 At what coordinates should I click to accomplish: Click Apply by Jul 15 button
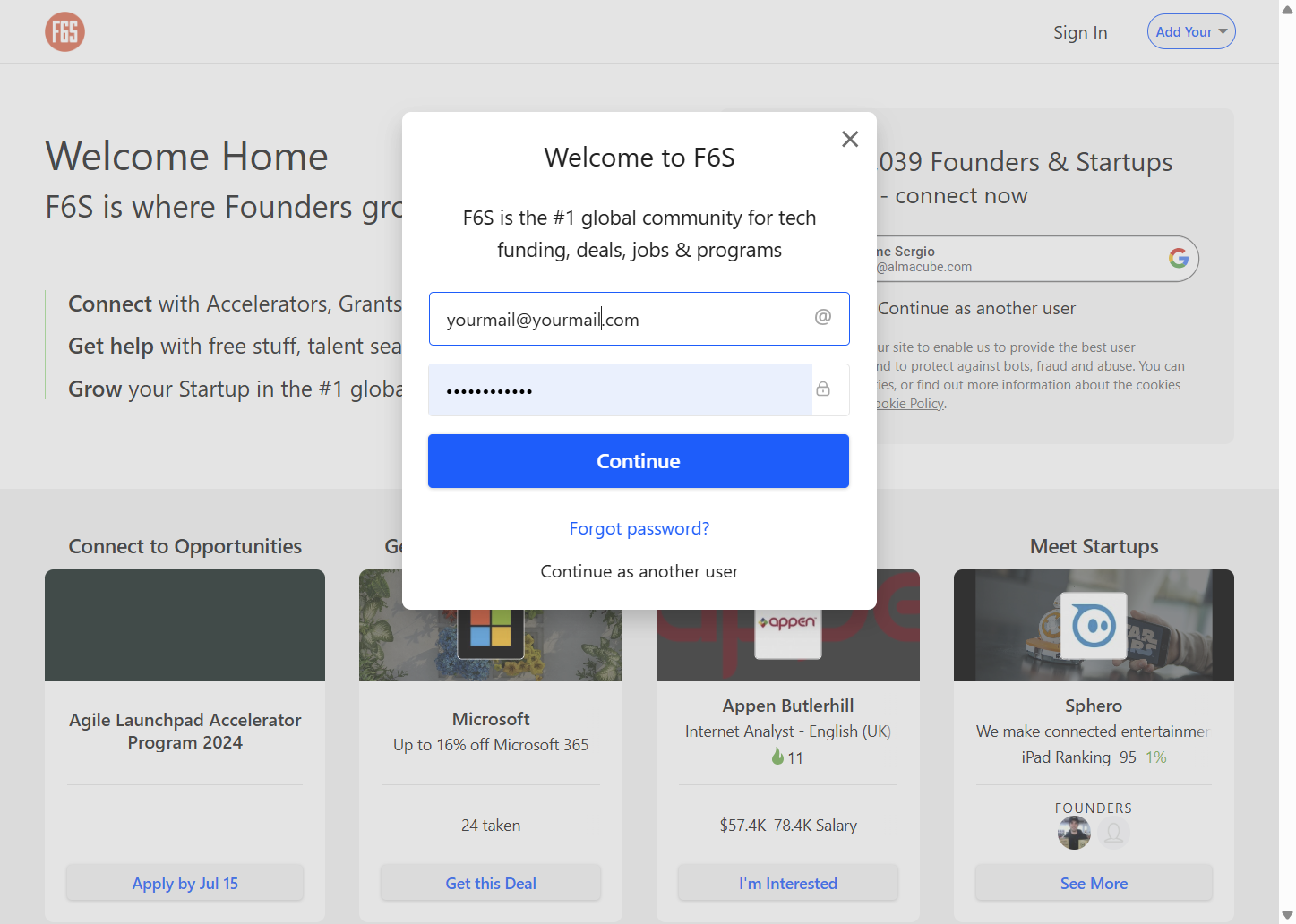185,883
